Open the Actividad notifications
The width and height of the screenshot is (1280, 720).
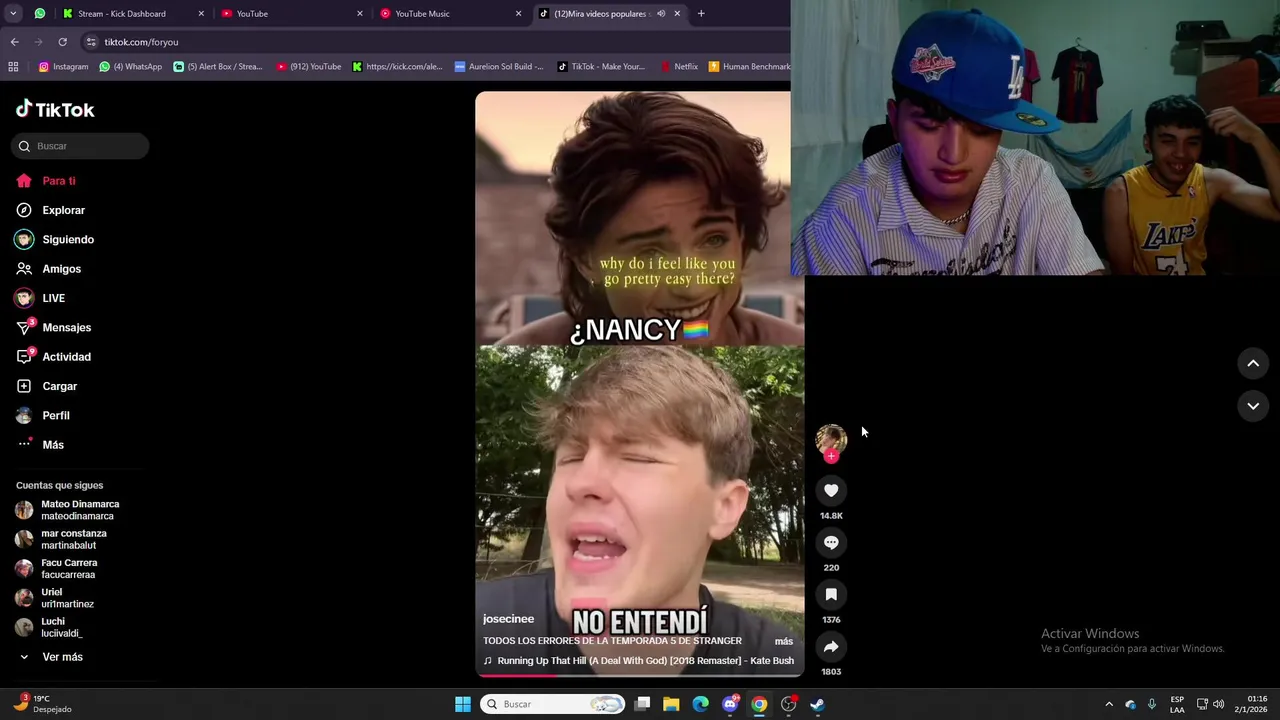(53, 357)
